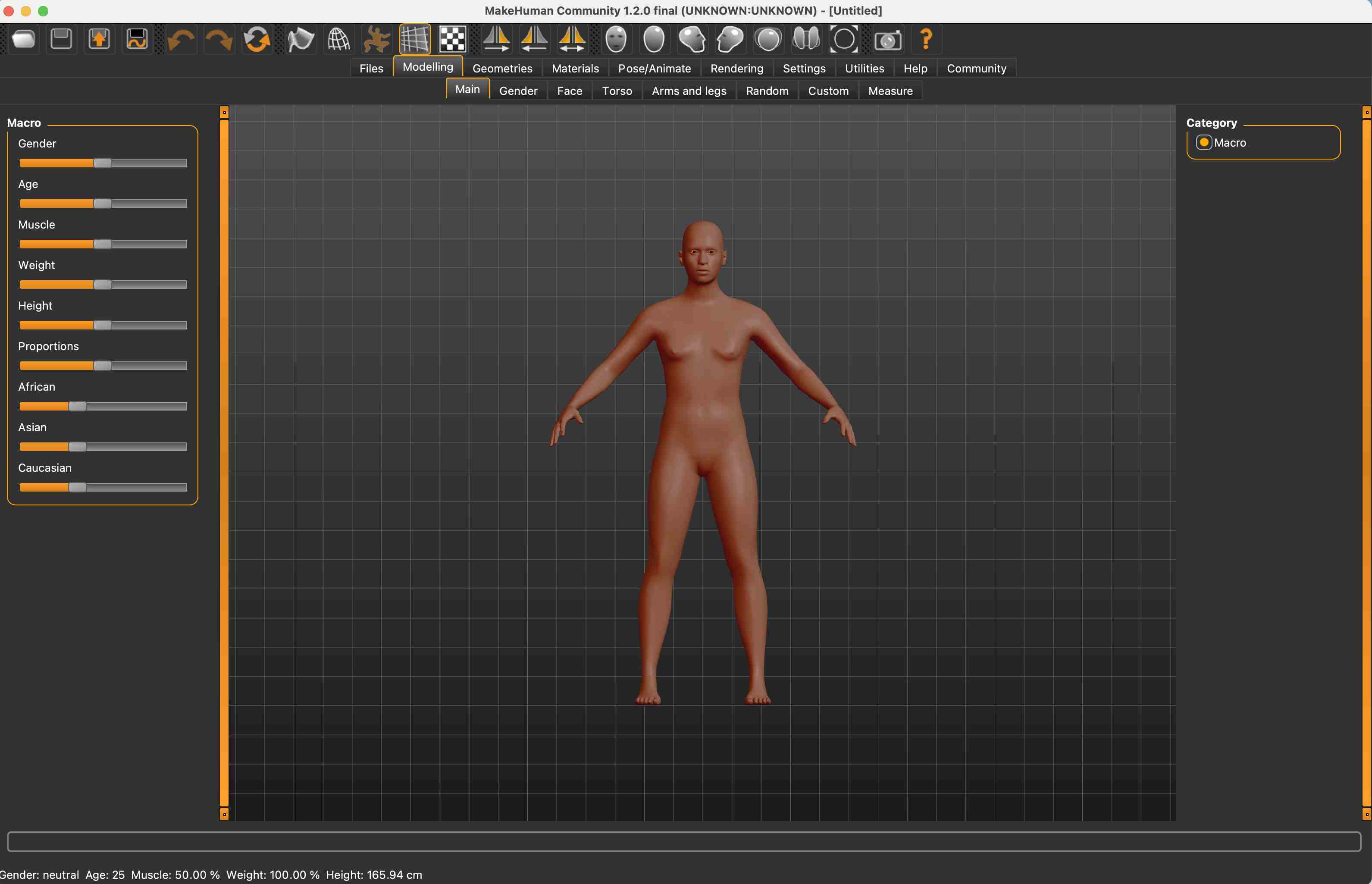The width and height of the screenshot is (1372, 884).
Task: Click the human model in viewport
Action: (702, 463)
